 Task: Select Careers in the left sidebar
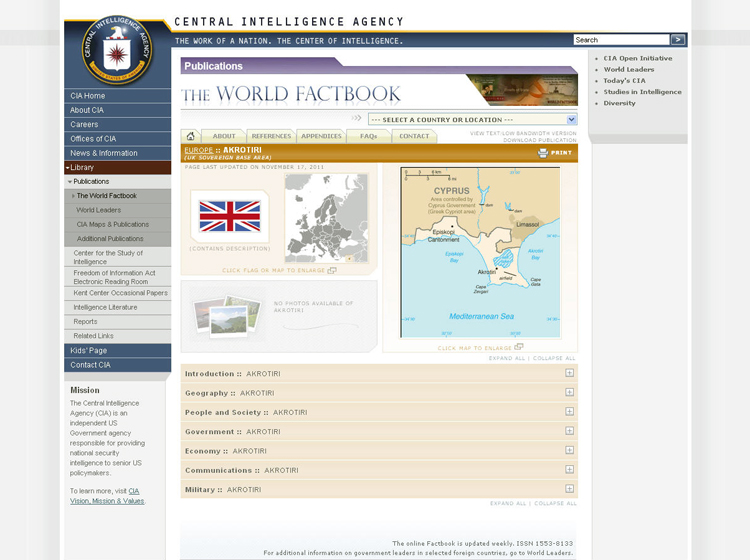pos(84,125)
